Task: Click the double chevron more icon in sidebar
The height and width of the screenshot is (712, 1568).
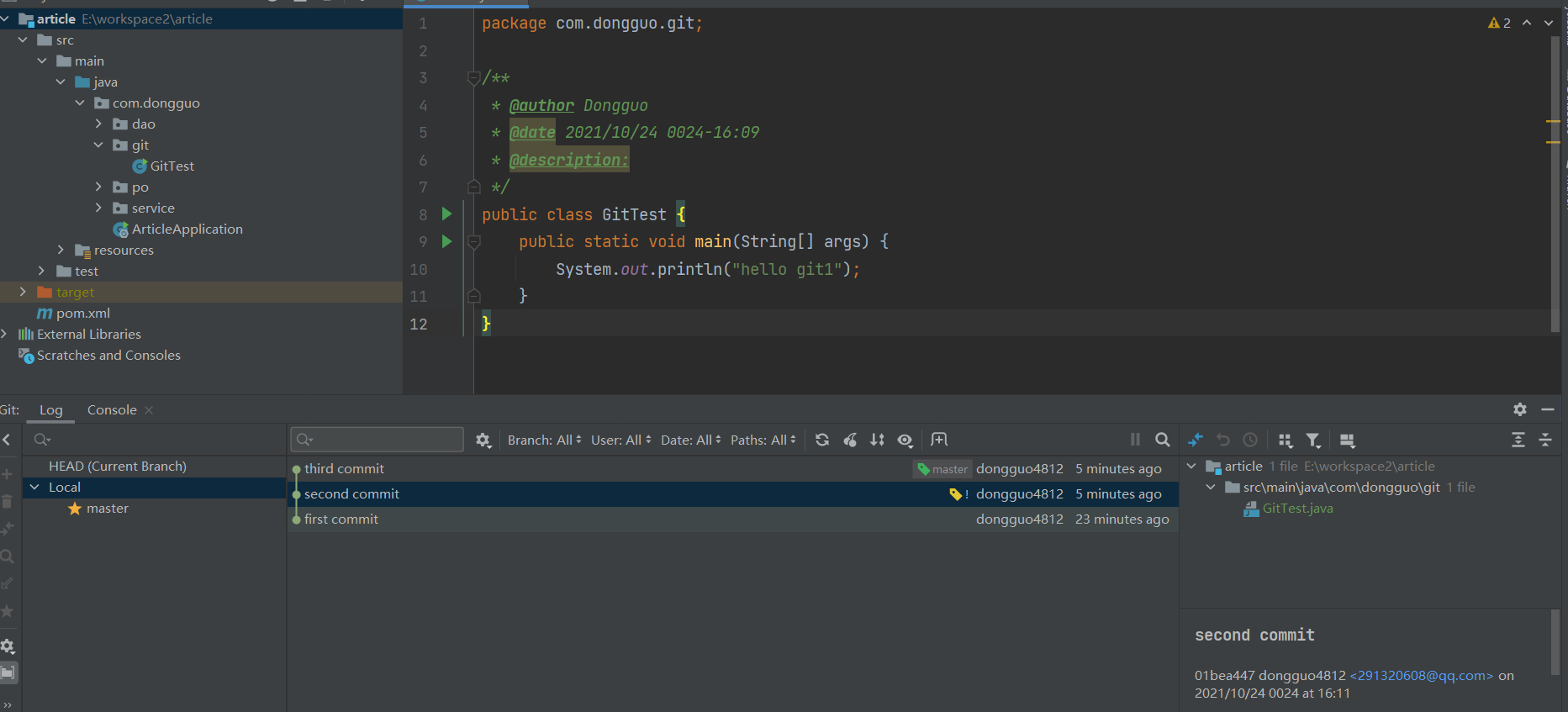Action: [x=7, y=704]
